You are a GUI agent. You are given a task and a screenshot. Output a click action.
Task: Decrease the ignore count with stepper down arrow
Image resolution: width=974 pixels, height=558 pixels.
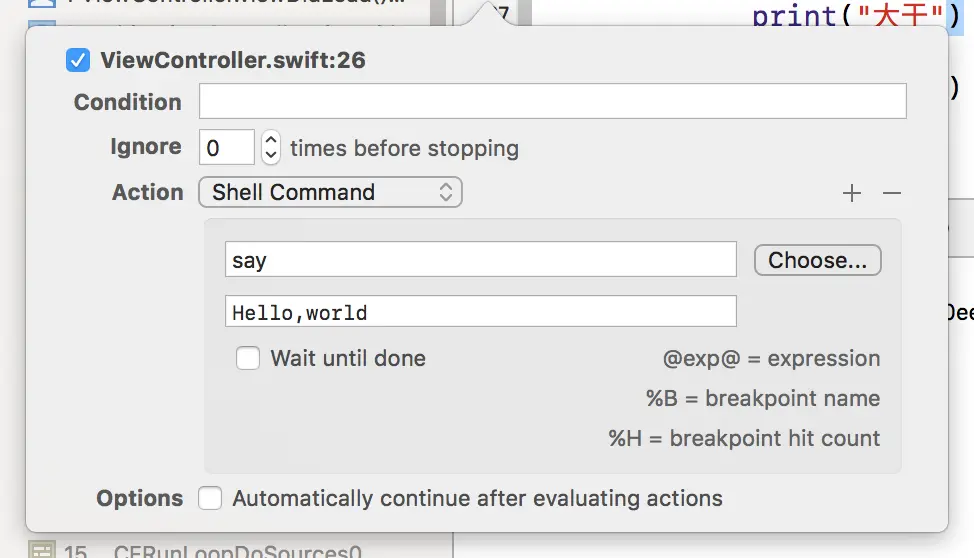[x=271, y=156]
